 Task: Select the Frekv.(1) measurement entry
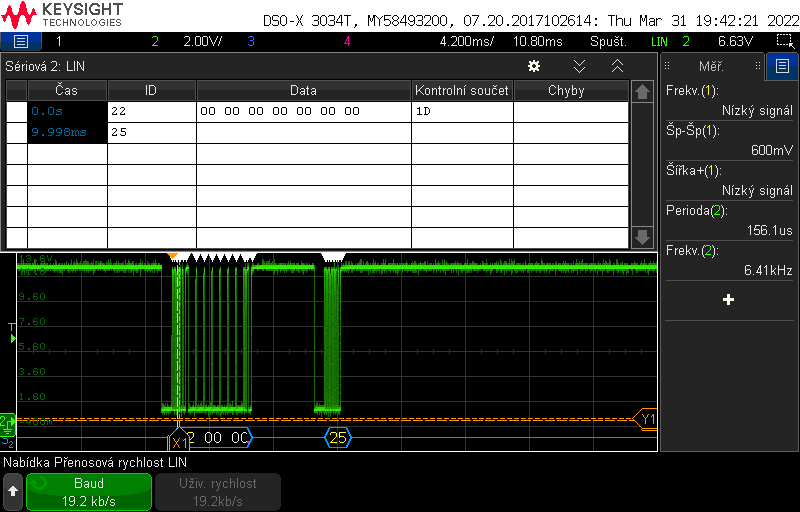coord(729,100)
